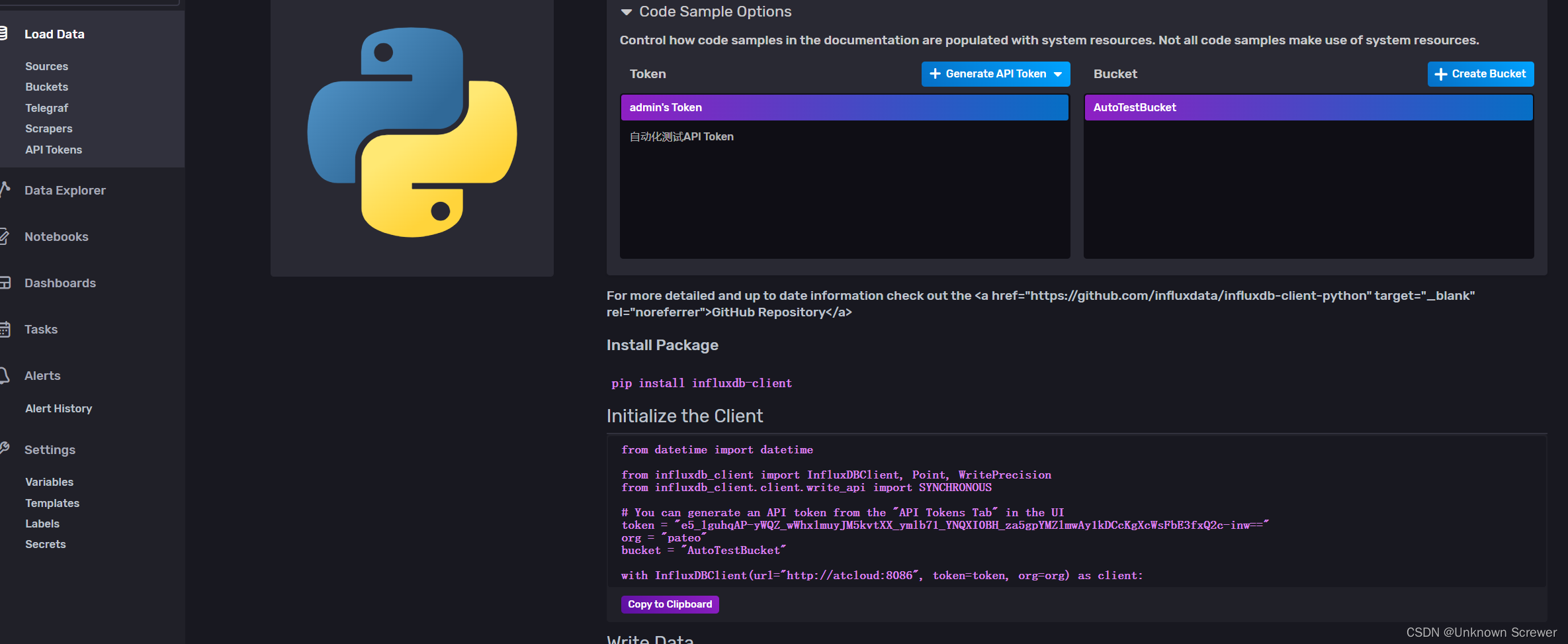
Task: Collapse the Code Sample Options section
Action: pos(627,12)
